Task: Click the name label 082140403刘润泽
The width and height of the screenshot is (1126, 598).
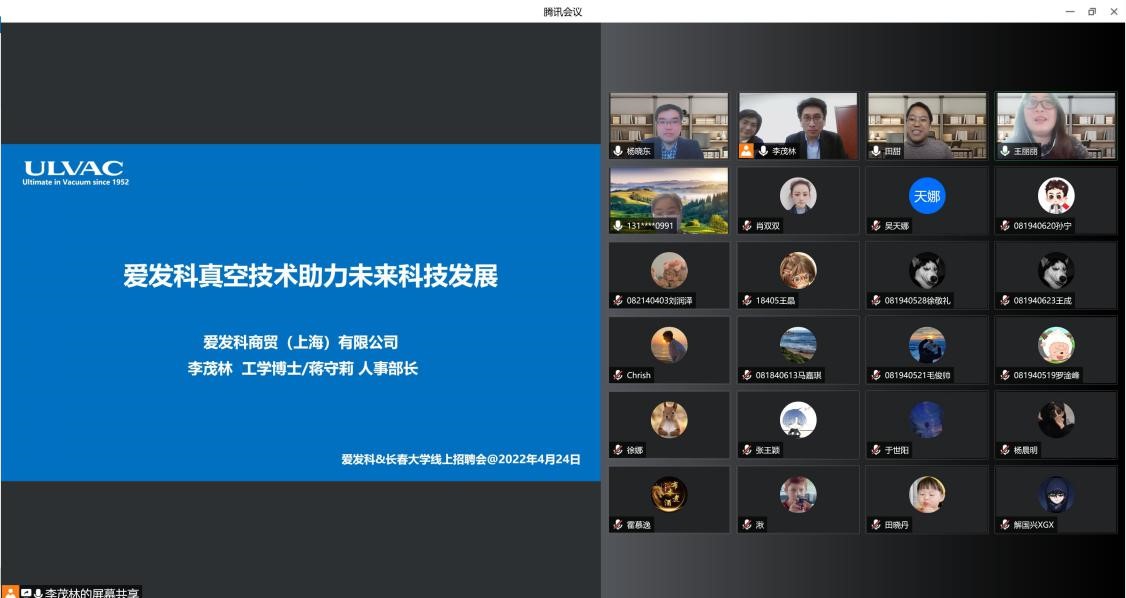Action: tap(659, 301)
